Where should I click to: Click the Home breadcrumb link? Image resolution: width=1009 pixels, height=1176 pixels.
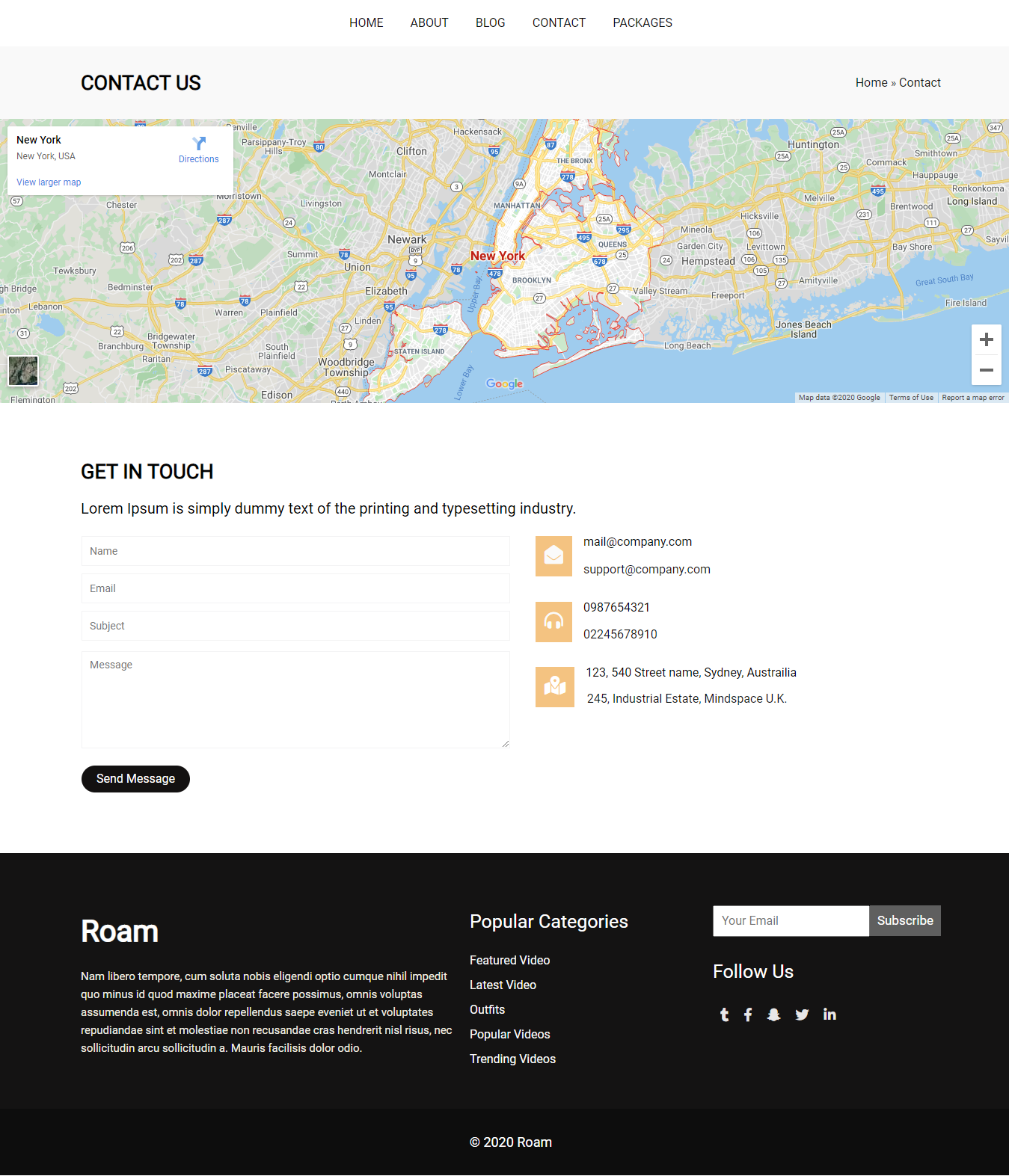point(871,83)
